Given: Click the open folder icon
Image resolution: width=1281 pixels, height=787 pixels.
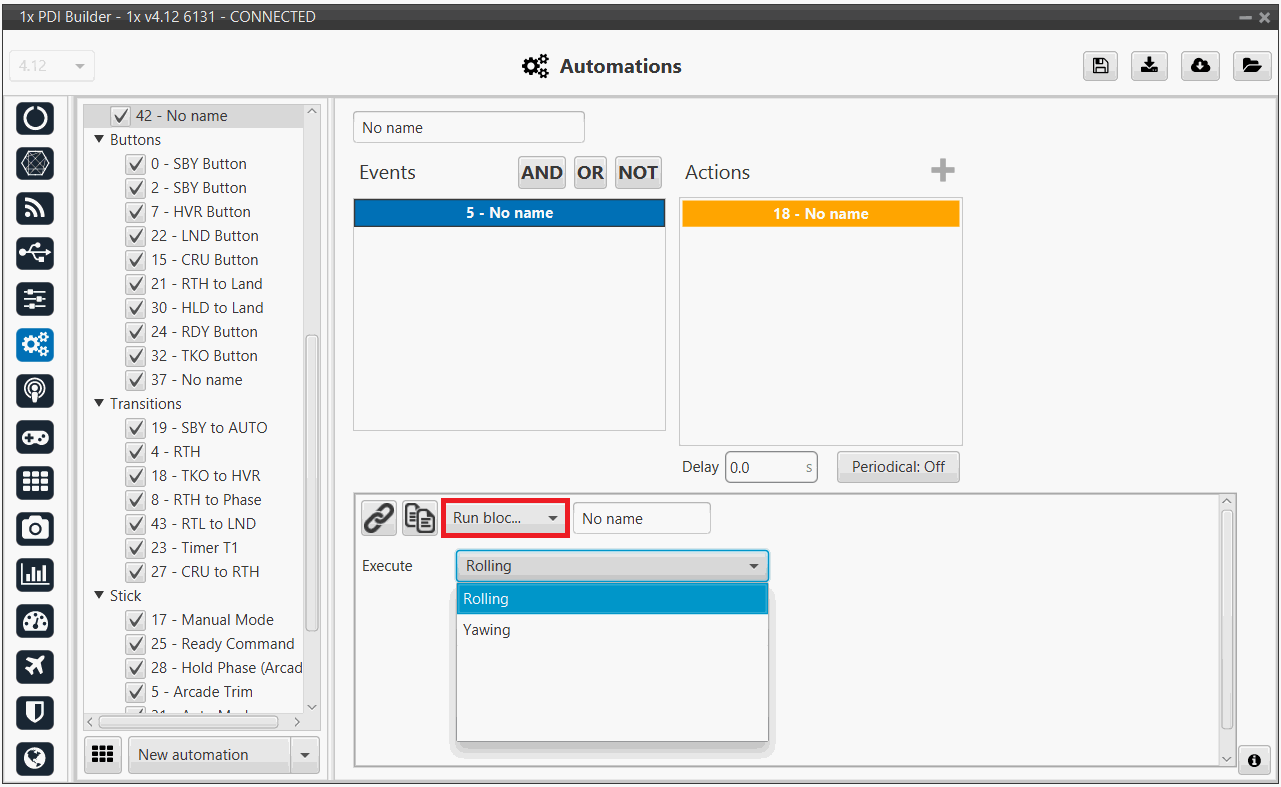Looking at the screenshot, I should pos(1251,66).
